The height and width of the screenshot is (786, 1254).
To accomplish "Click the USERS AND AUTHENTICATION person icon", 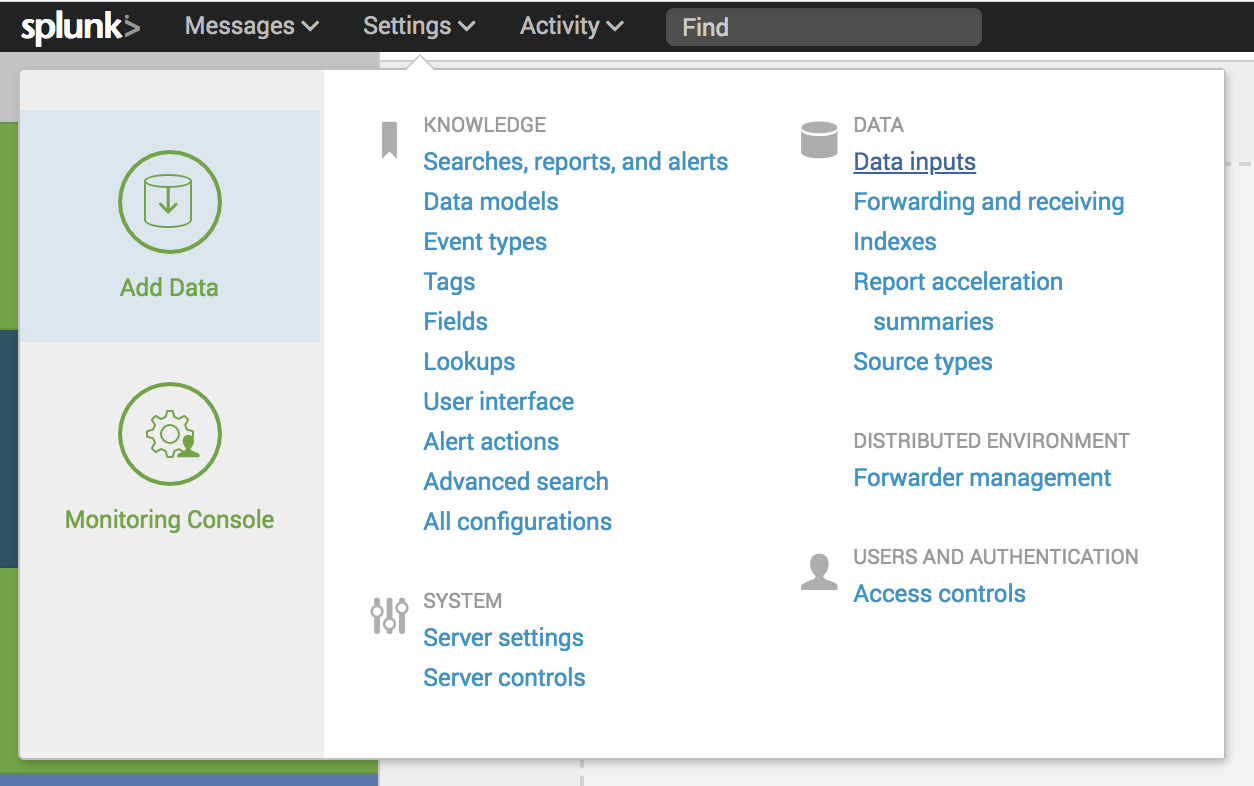I will click(x=818, y=571).
